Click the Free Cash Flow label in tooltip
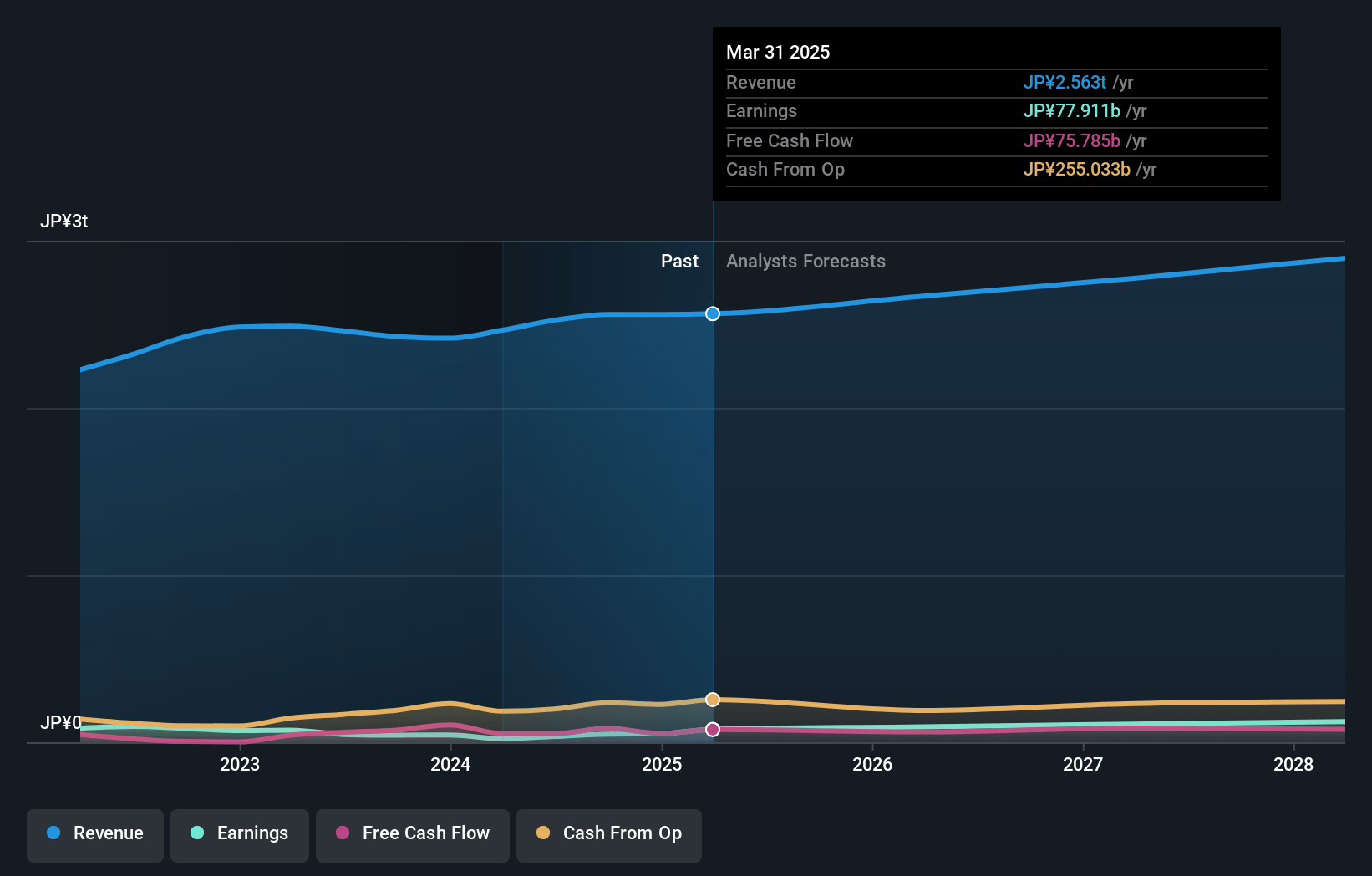The image size is (1372, 876). tap(790, 141)
